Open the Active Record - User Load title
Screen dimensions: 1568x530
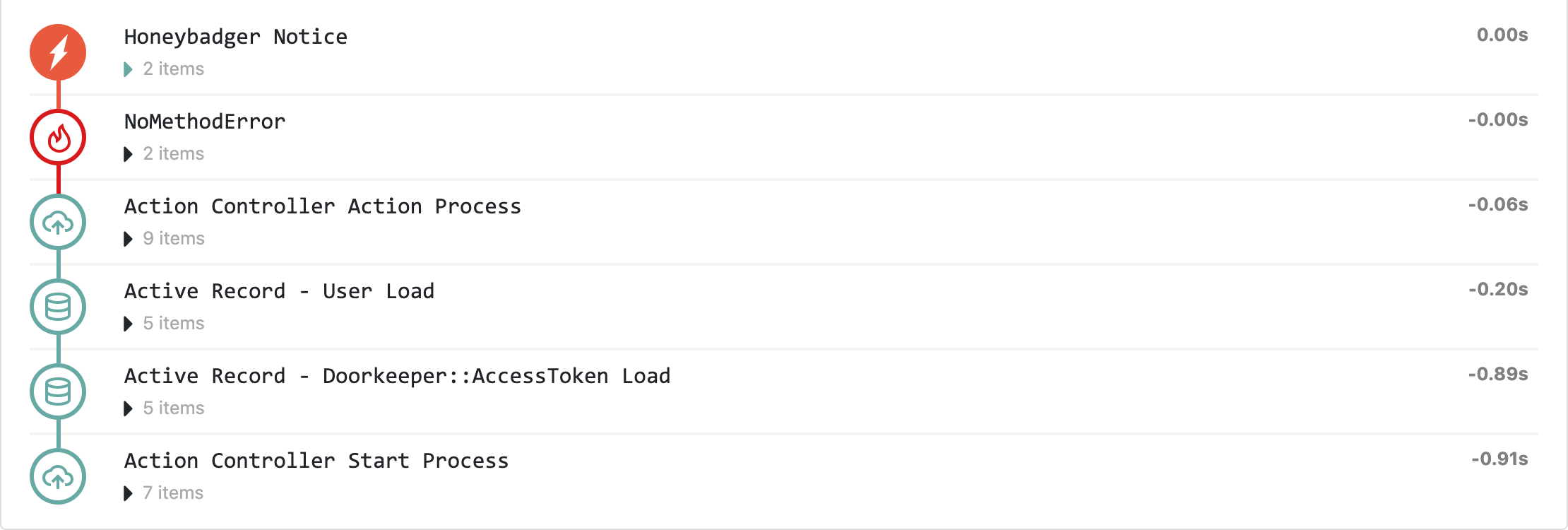coord(279,291)
